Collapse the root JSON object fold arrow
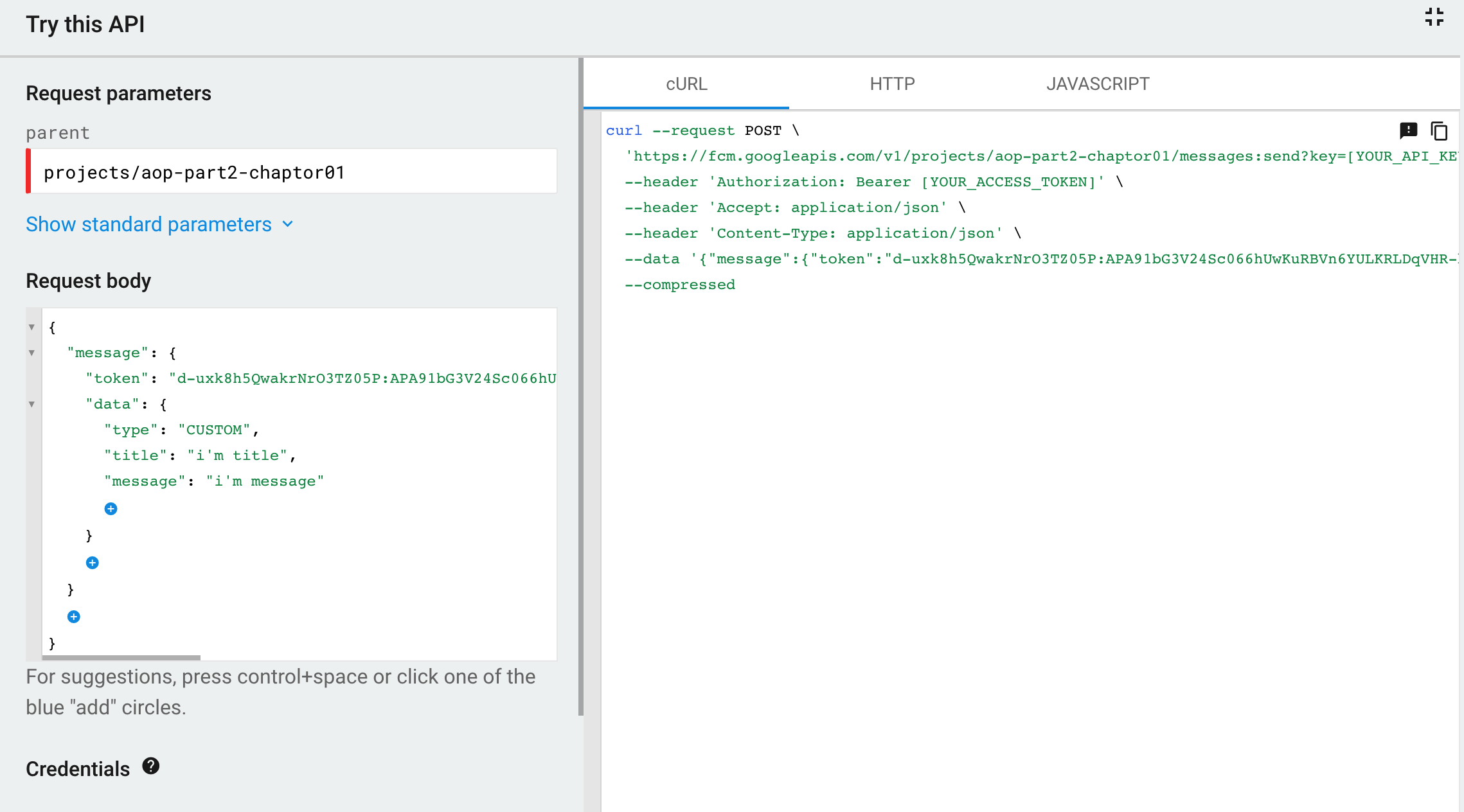Screen dimensions: 1464x812 coord(31,327)
